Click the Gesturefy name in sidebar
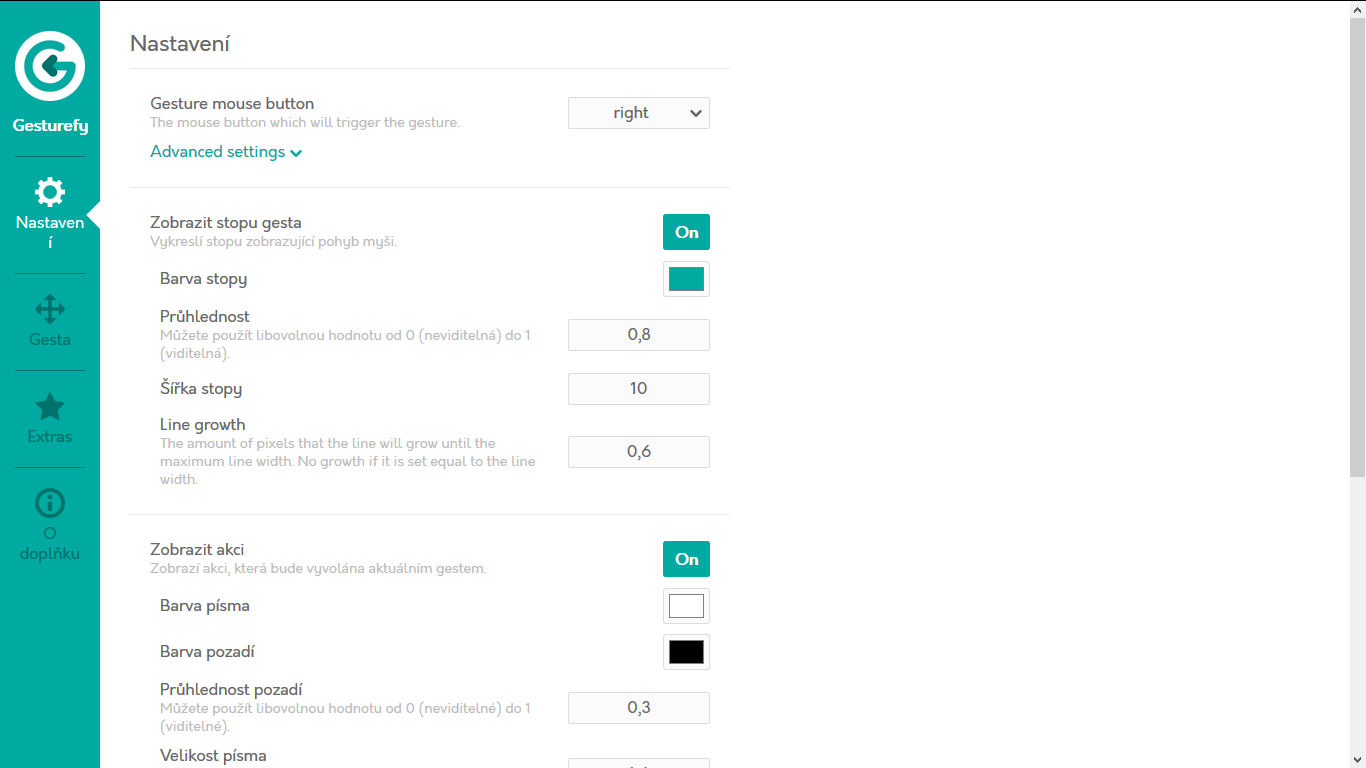The height and width of the screenshot is (768, 1366). (x=50, y=126)
